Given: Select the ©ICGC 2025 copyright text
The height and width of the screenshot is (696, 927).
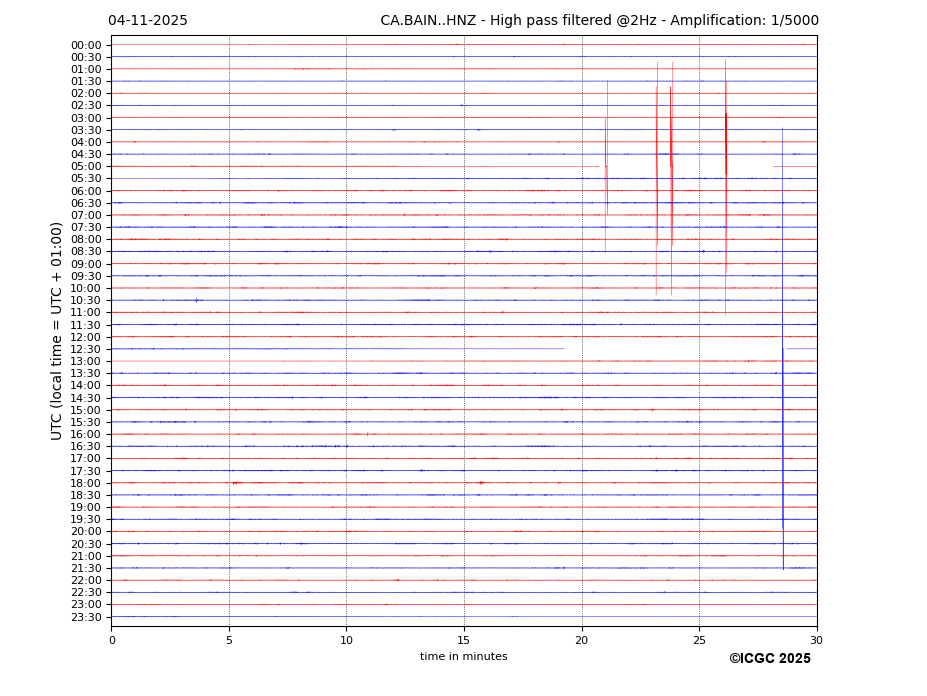Looking at the screenshot, I should point(769,659).
